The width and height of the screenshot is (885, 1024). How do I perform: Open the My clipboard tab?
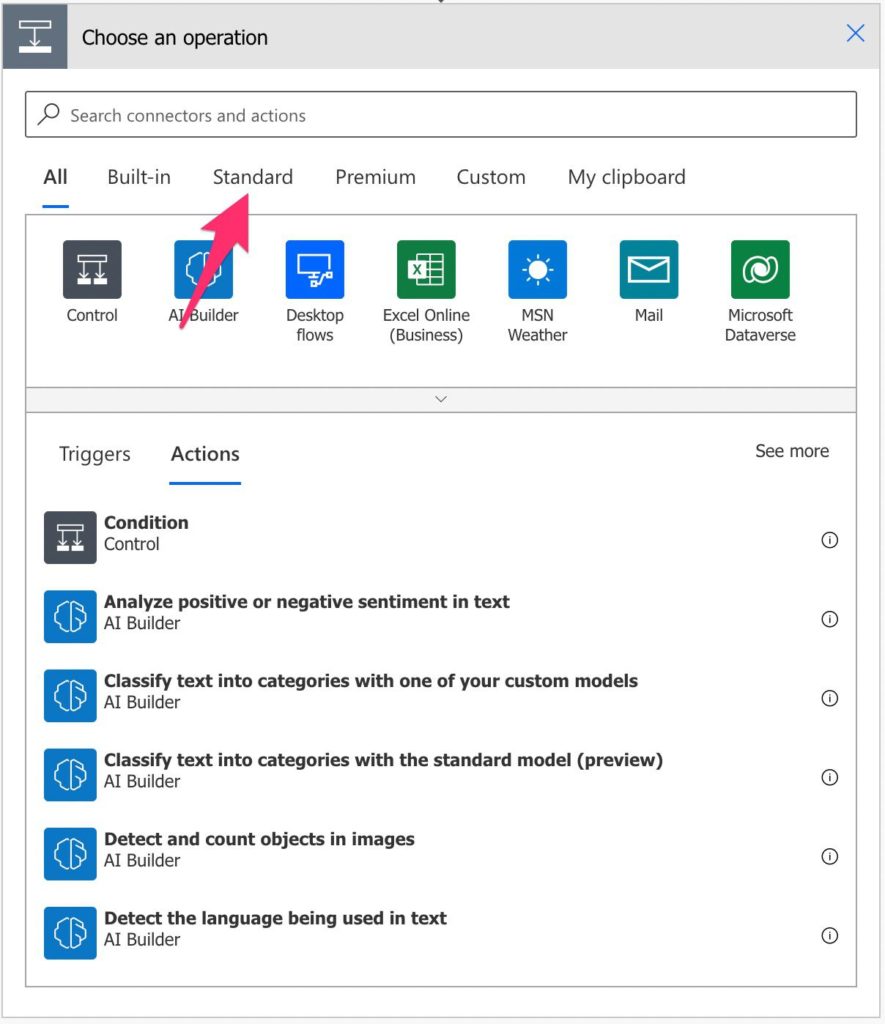[x=625, y=177]
